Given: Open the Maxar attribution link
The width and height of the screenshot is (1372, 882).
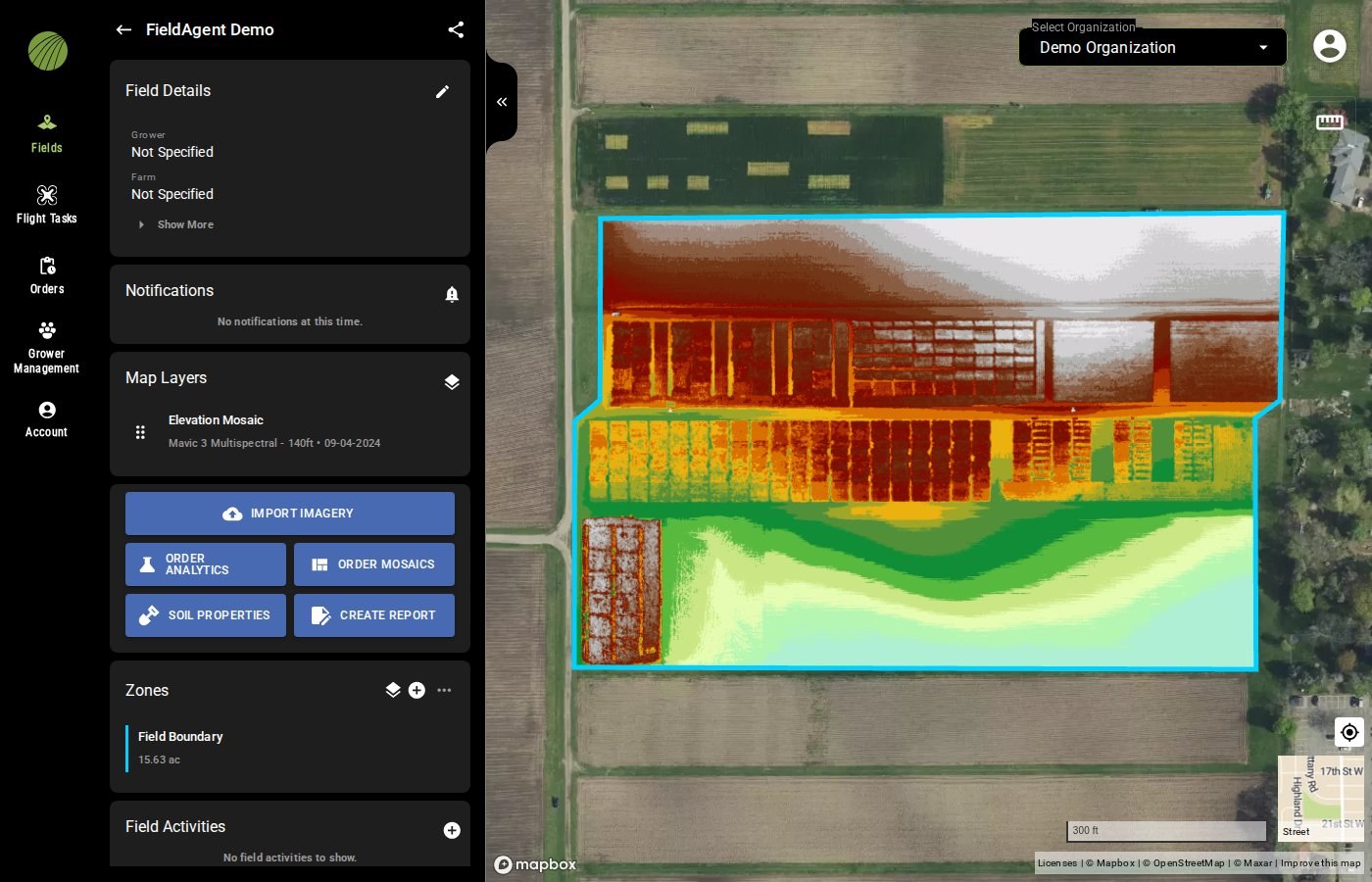Looking at the screenshot, I should click(x=1252, y=863).
